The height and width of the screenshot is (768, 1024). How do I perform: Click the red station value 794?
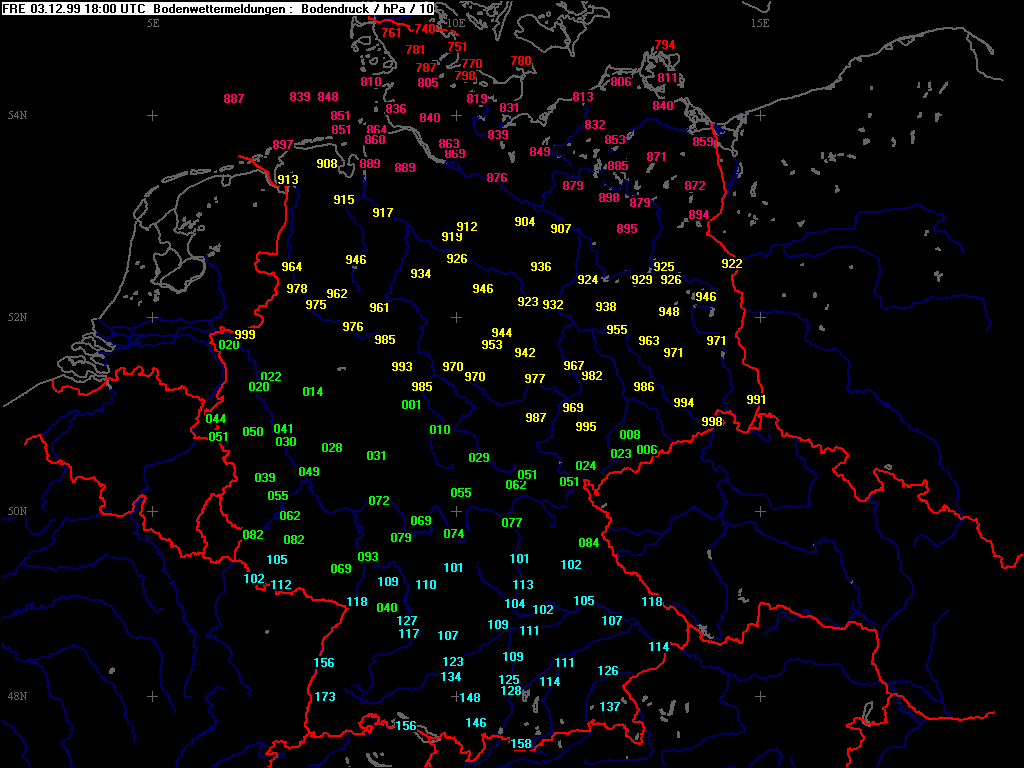click(665, 45)
